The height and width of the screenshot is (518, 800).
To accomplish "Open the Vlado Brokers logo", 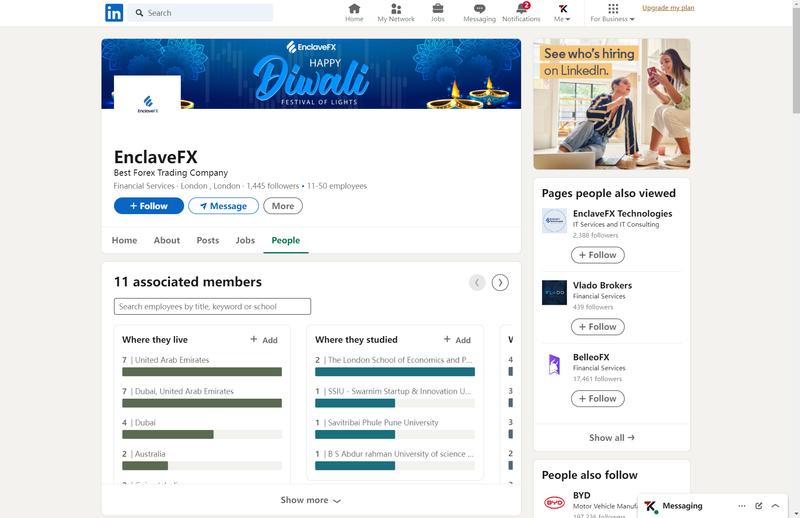I will point(554,292).
